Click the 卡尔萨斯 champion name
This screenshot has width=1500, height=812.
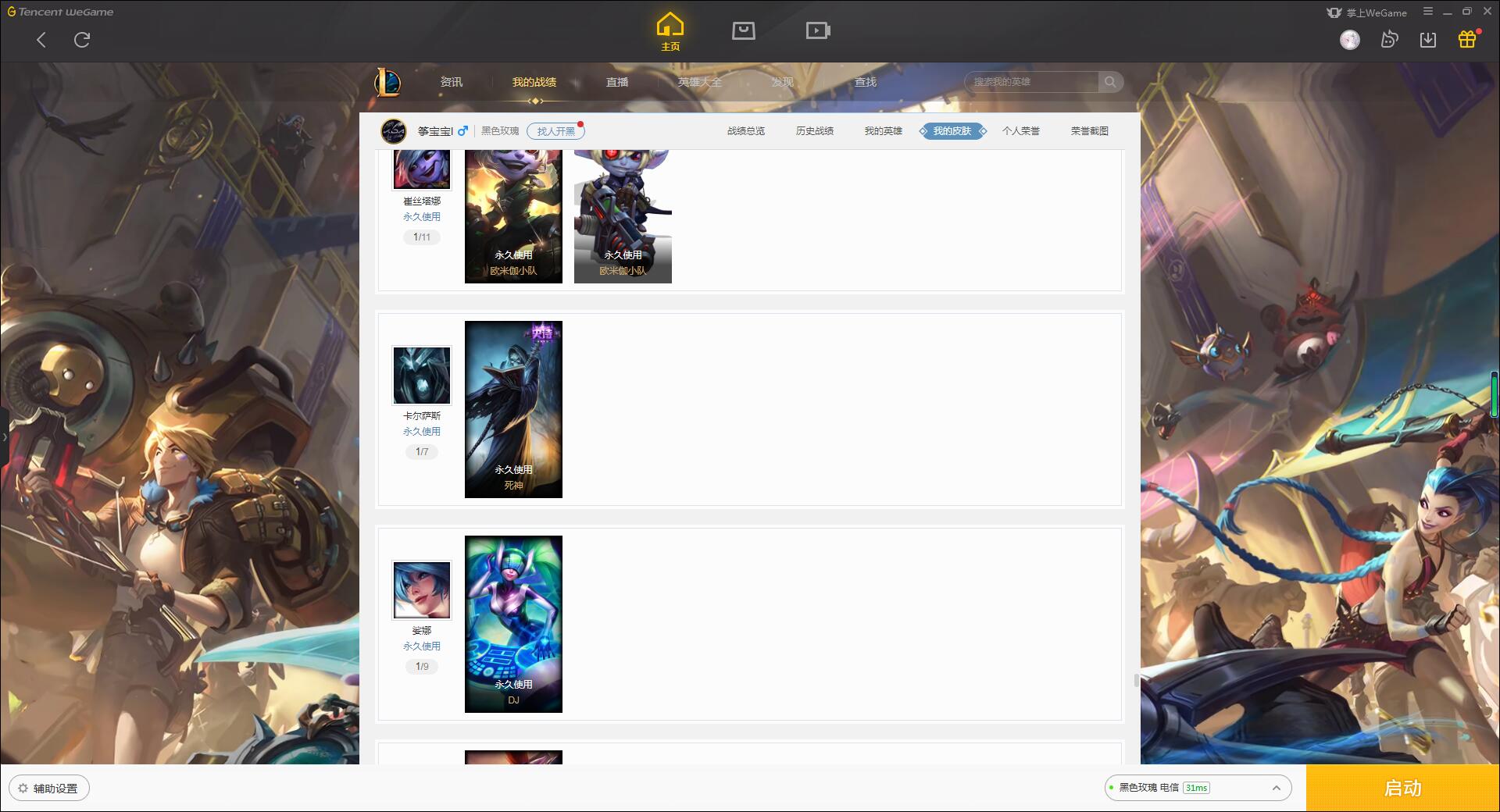point(422,416)
